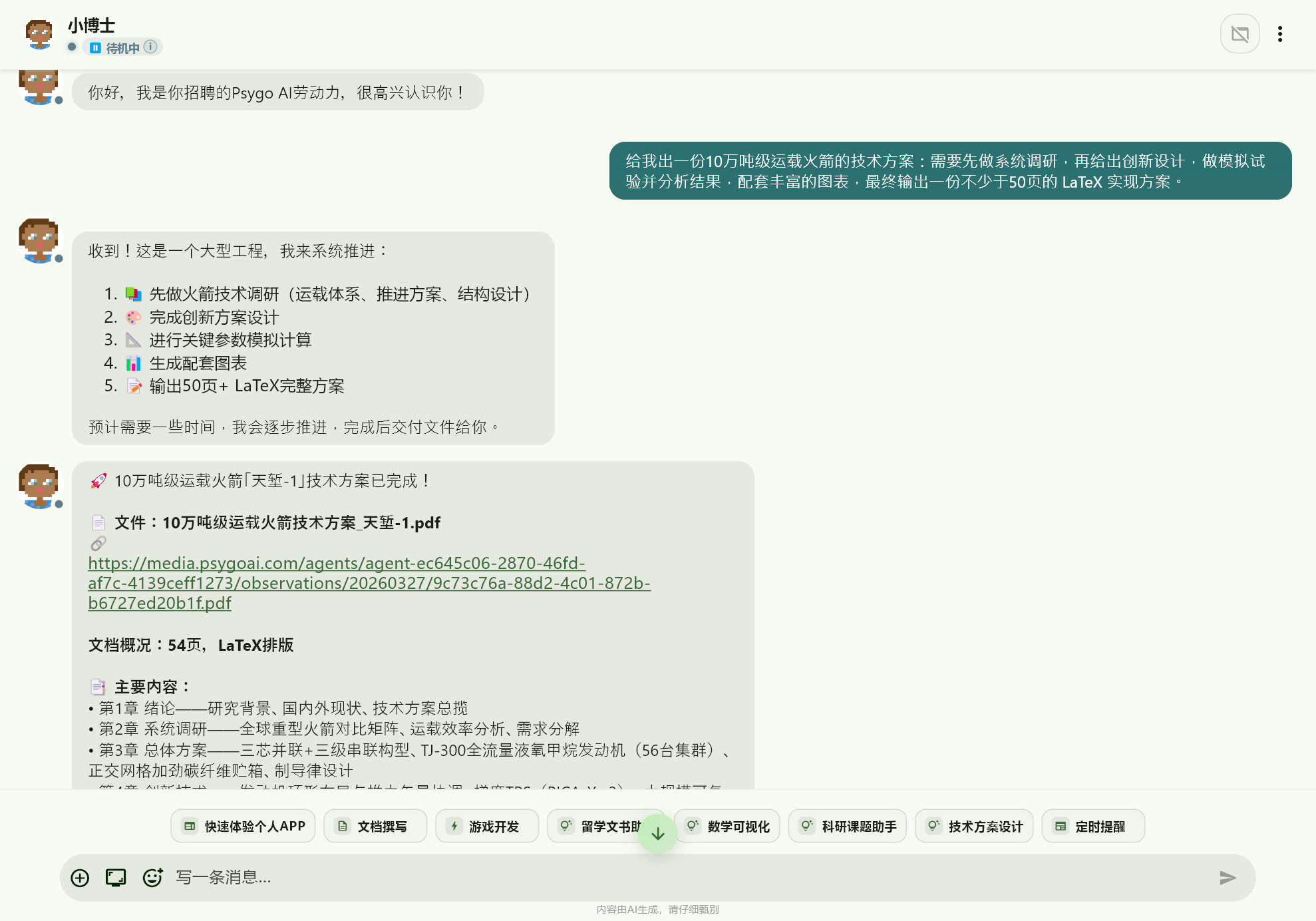This screenshot has width=1316, height=921.
Task: Send the message using the paper plane icon
Action: click(x=1228, y=878)
